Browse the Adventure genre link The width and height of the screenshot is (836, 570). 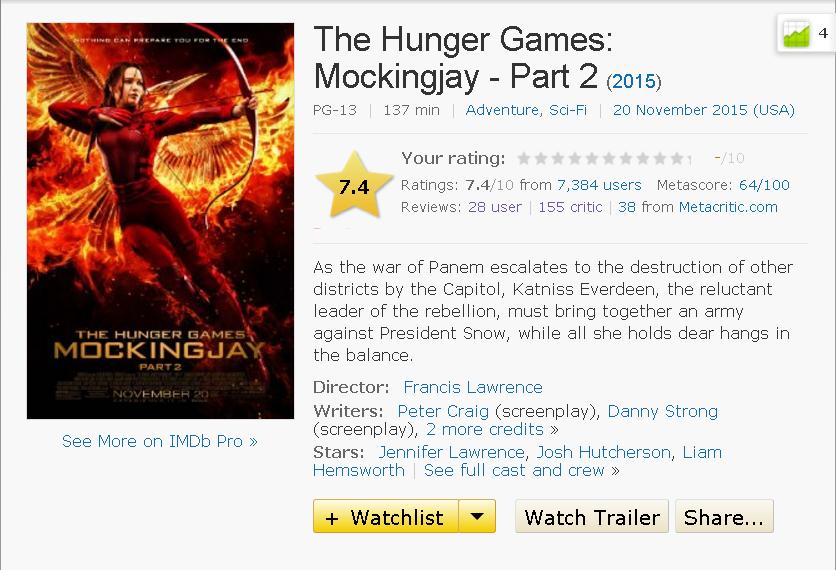point(502,110)
